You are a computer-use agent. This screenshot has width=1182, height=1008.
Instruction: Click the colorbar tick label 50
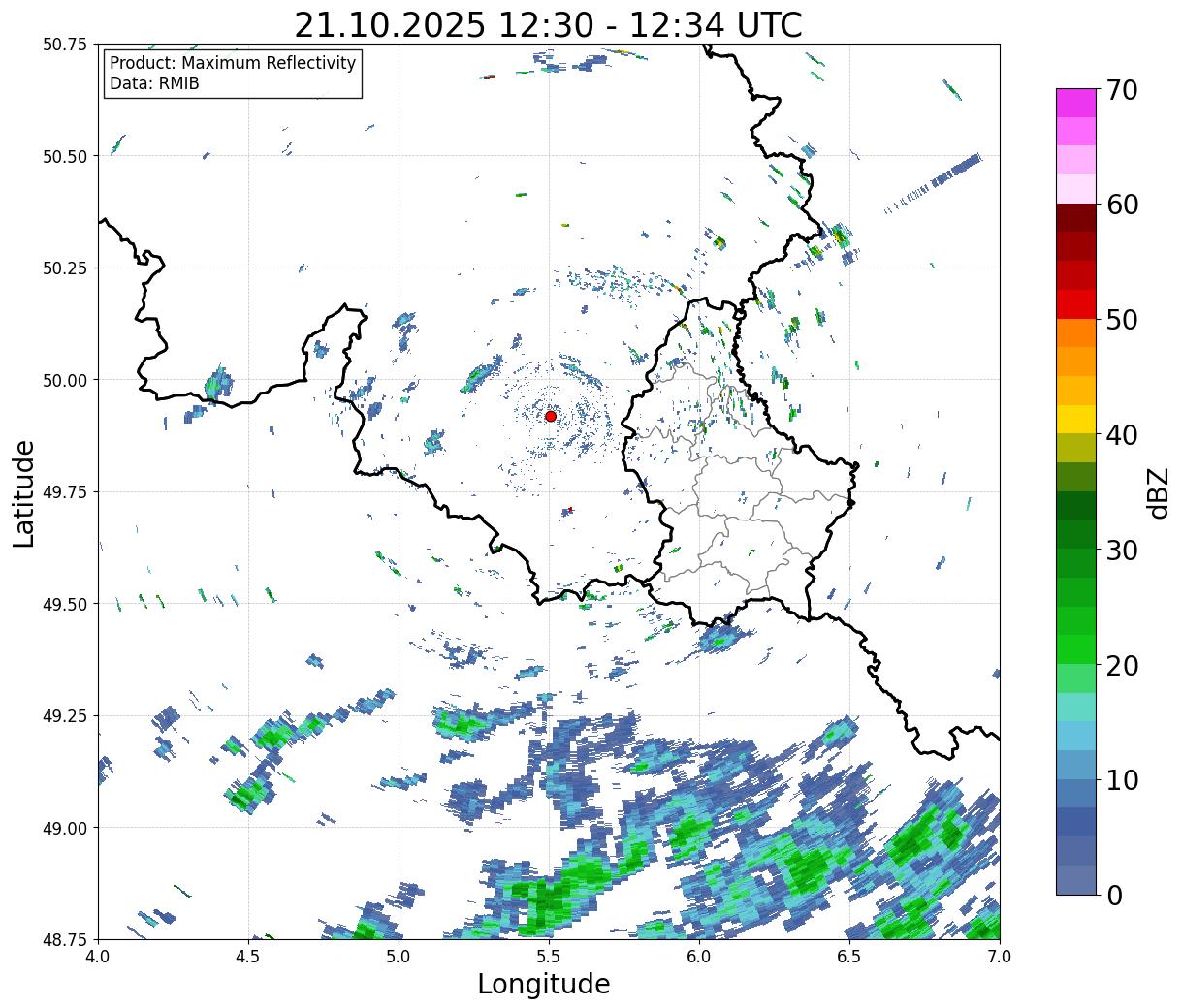point(1121,319)
